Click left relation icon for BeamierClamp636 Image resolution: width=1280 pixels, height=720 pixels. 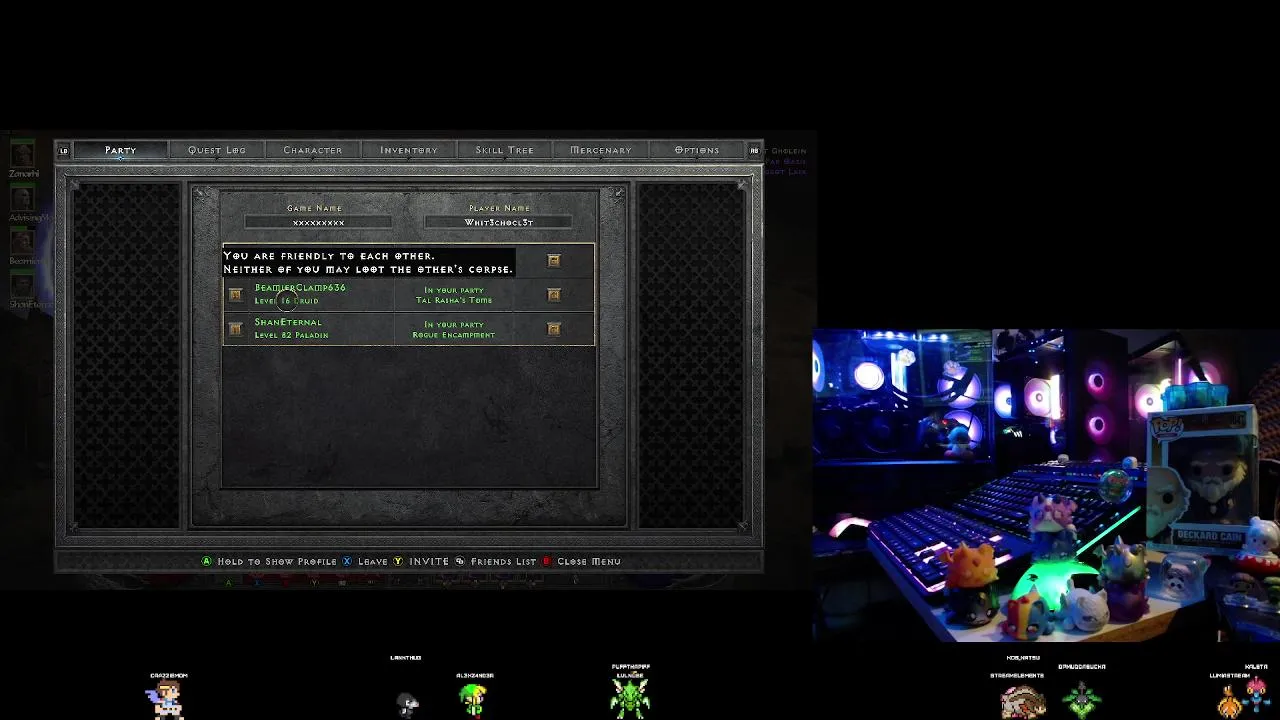coord(235,294)
